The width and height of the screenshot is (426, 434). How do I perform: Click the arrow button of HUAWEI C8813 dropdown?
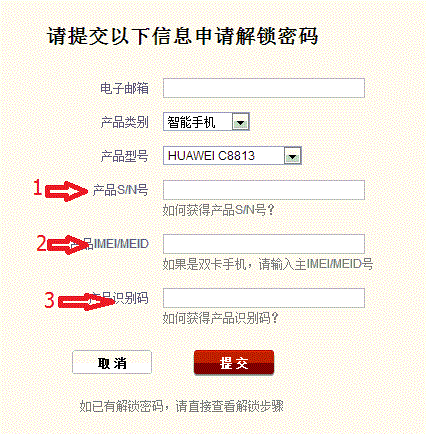pos(292,156)
